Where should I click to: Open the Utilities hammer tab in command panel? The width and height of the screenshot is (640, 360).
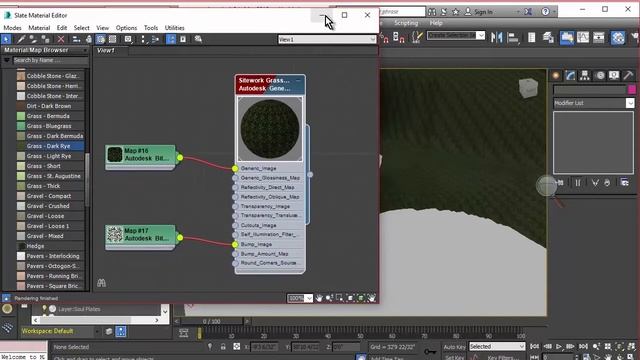628,76
